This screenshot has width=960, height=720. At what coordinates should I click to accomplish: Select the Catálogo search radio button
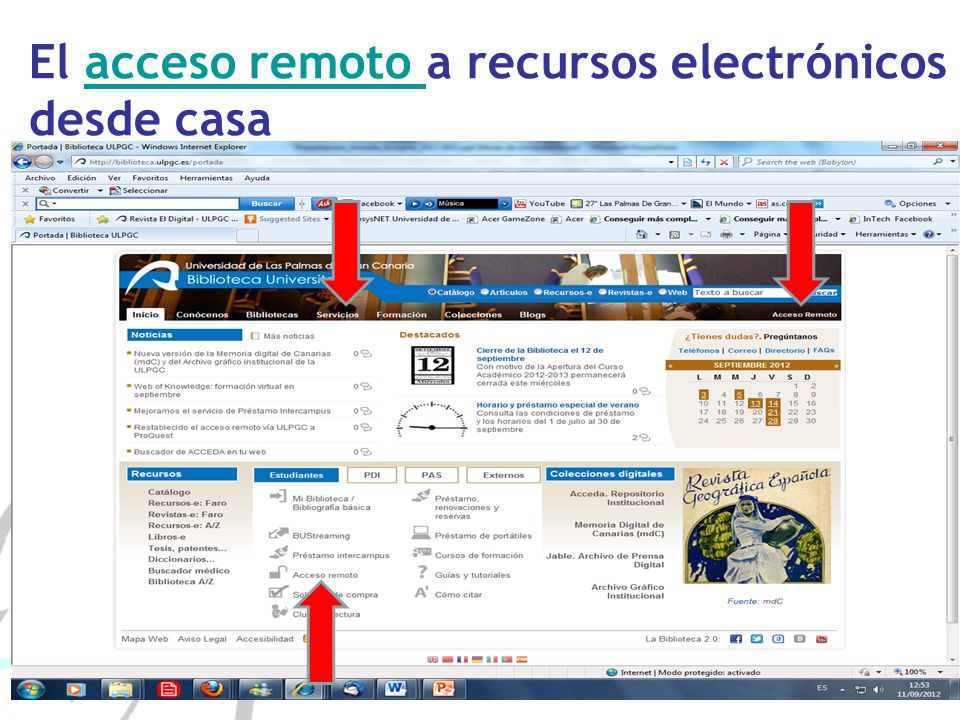click(432, 292)
